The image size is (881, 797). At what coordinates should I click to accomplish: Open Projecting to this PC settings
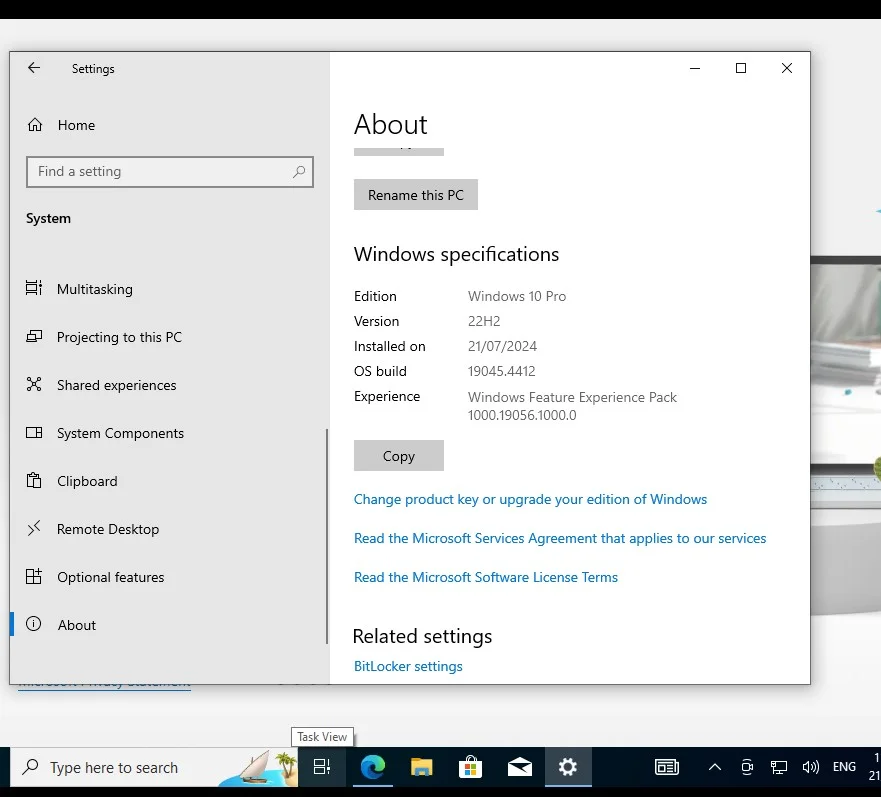(169, 337)
